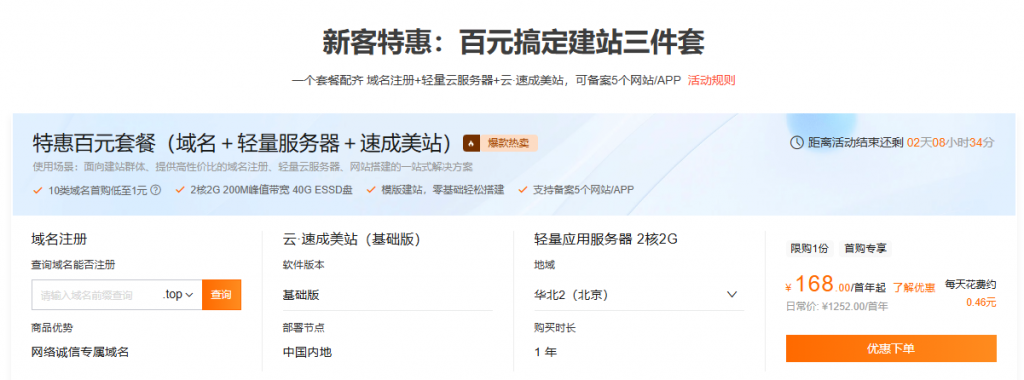1024x380 pixels.
Task: Click the 域名注册 section title
Action: tap(59, 239)
